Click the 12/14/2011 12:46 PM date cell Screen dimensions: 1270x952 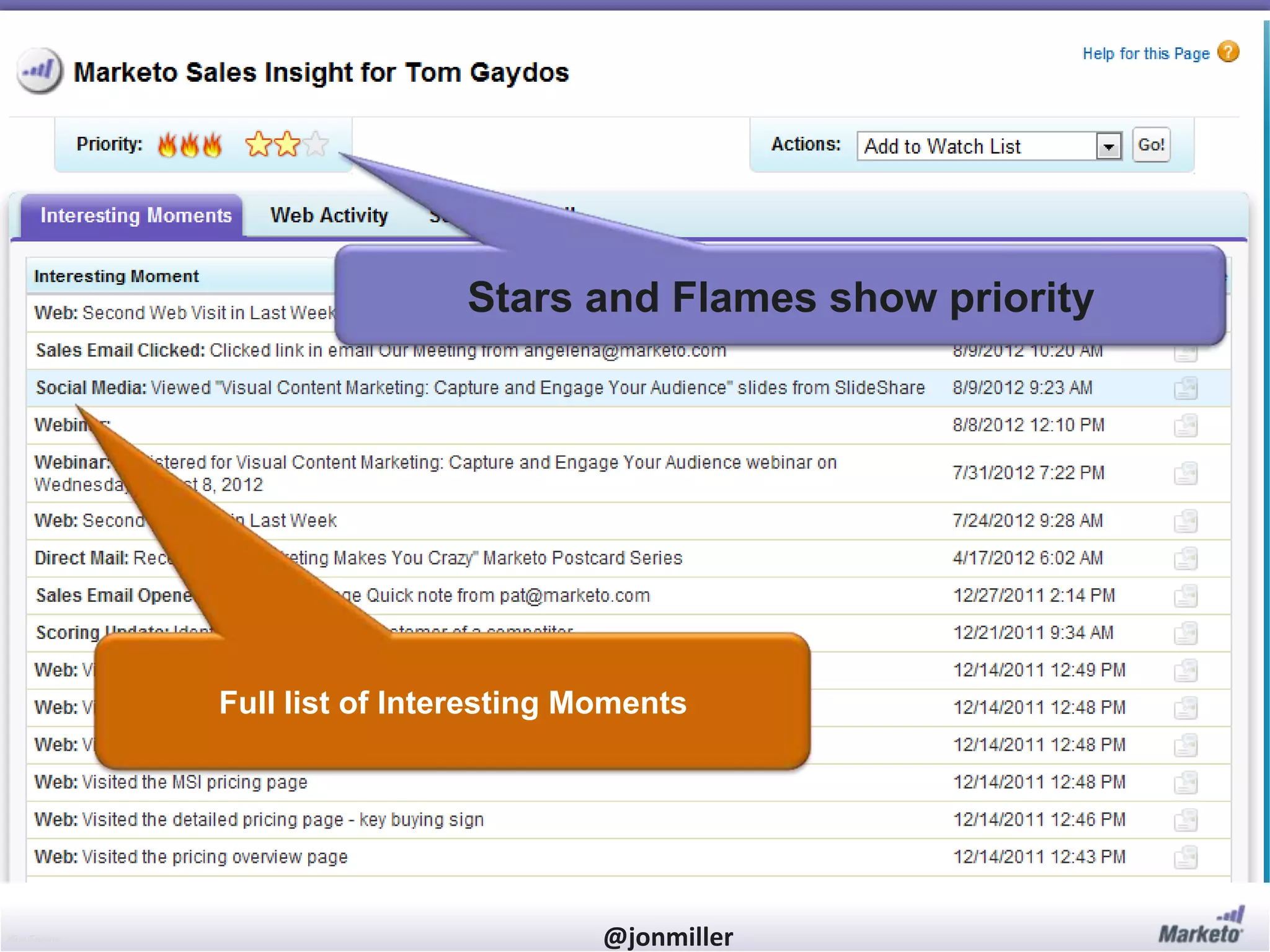1039,819
